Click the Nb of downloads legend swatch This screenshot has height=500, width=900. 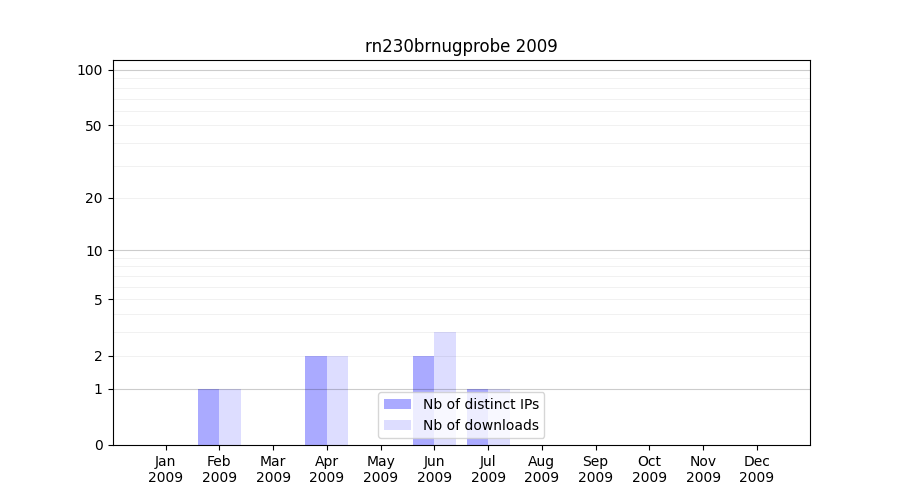click(397, 425)
